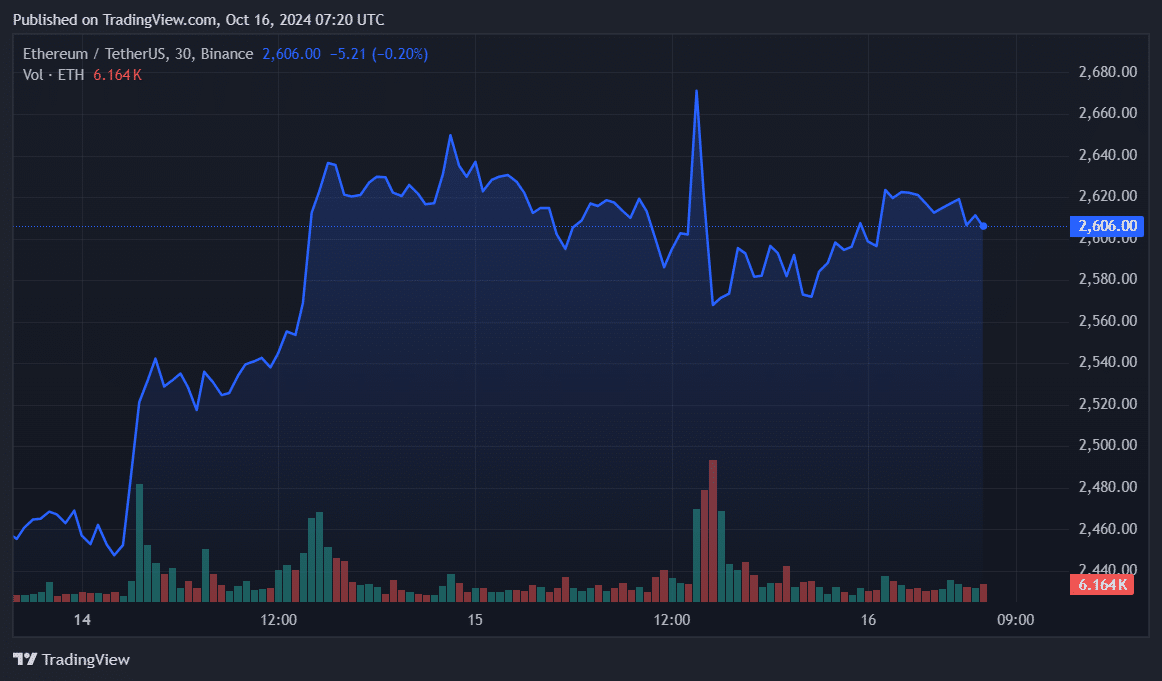Click the blue 2,606.00 price tag label
The width and height of the screenshot is (1162, 681).
point(1105,226)
